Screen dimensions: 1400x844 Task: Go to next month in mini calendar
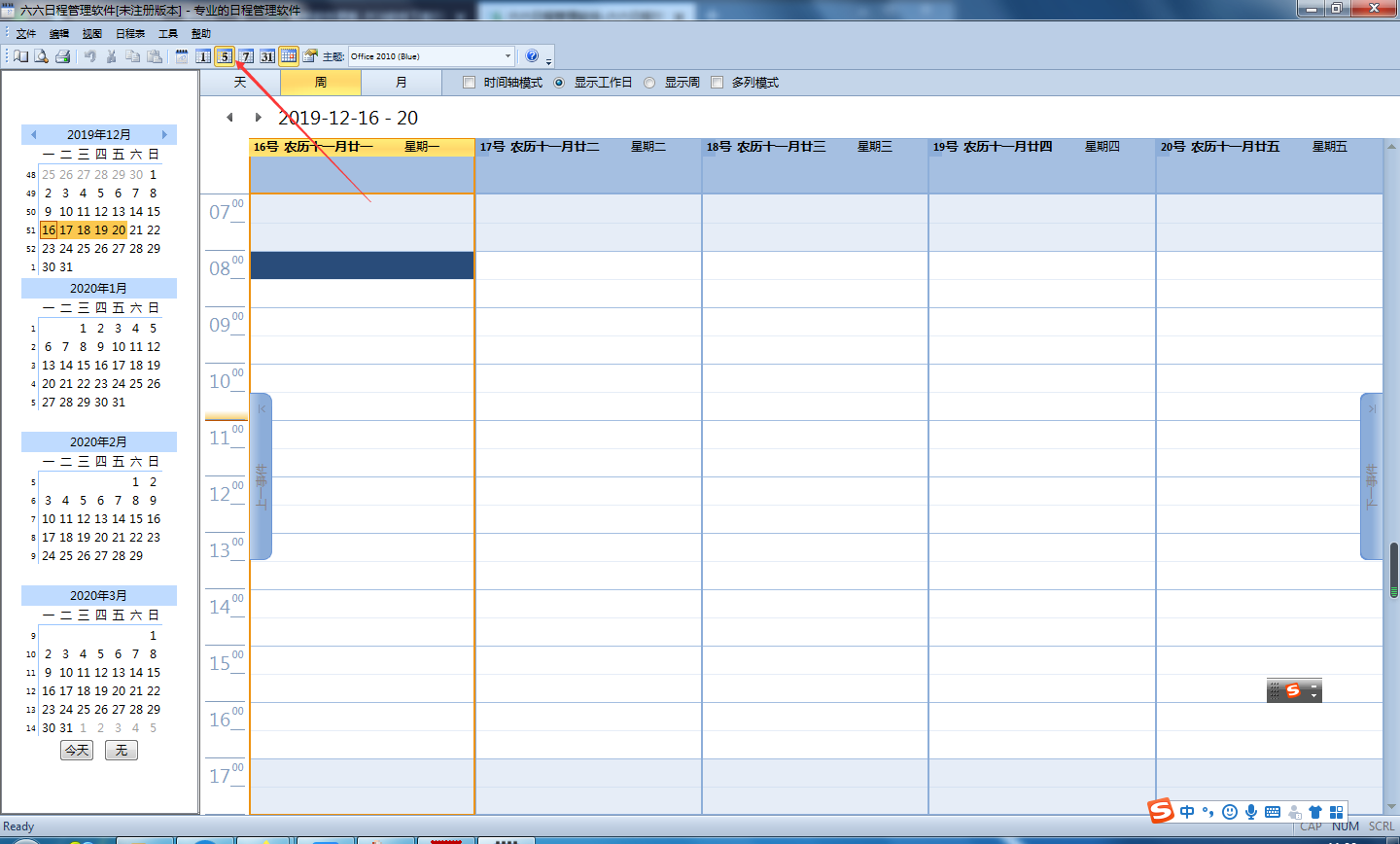pos(164,135)
